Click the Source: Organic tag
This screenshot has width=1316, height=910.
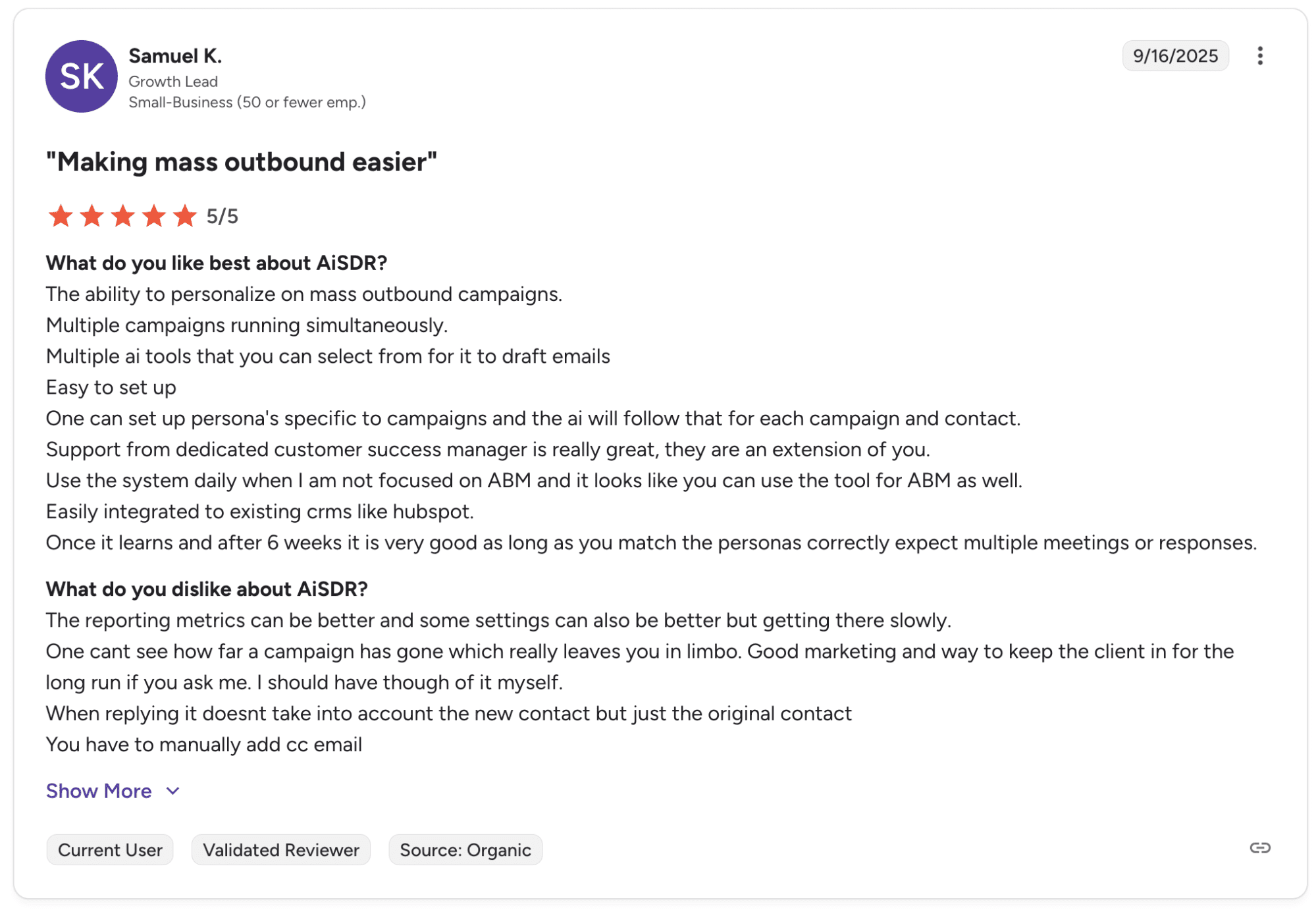[x=465, y=849]
